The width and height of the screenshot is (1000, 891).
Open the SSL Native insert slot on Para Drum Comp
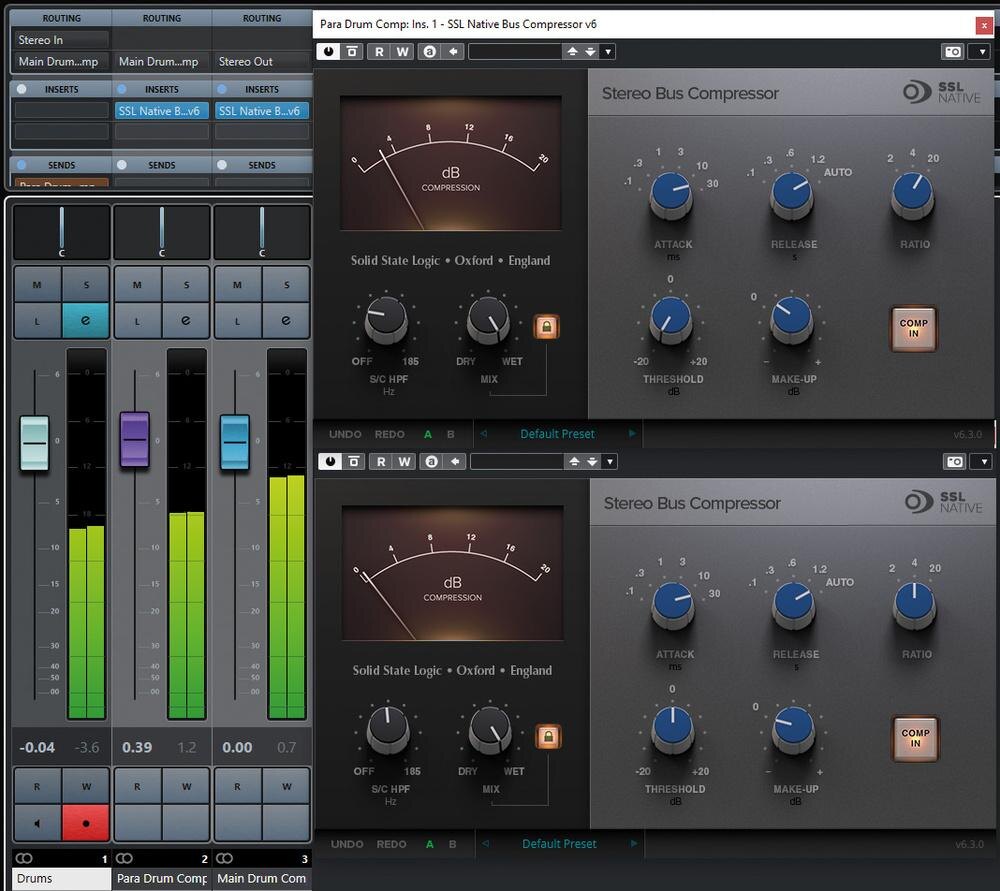161,111
